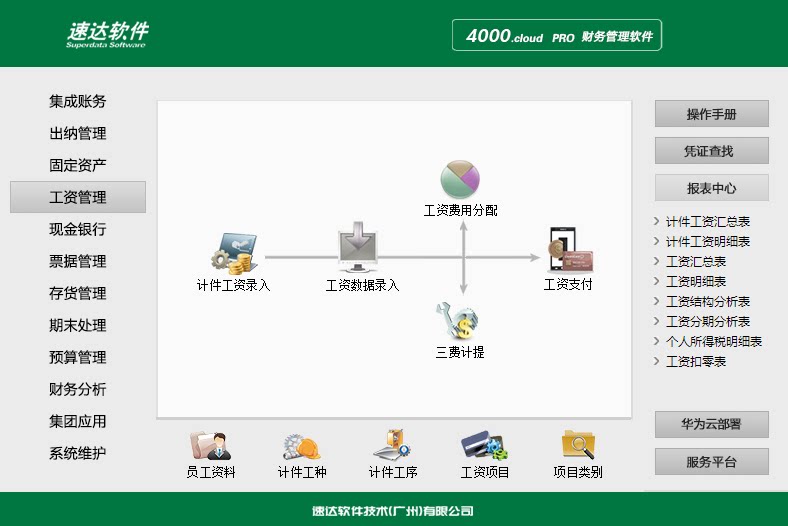Image resolution: width=788 pixels, height=526 pixels.
Task: Click the 速达软件 logo
Action: [x=108, y=34]
